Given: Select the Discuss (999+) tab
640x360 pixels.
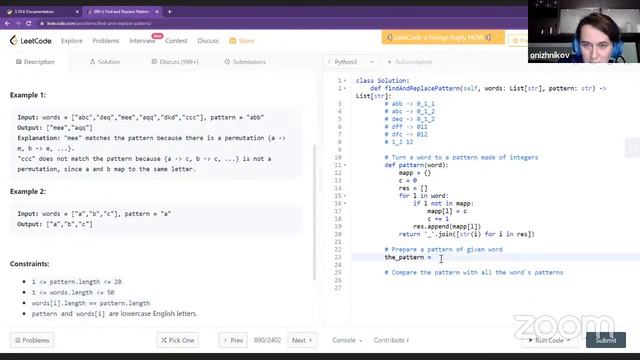Looking at the screenshot, I should pos(175,62).
